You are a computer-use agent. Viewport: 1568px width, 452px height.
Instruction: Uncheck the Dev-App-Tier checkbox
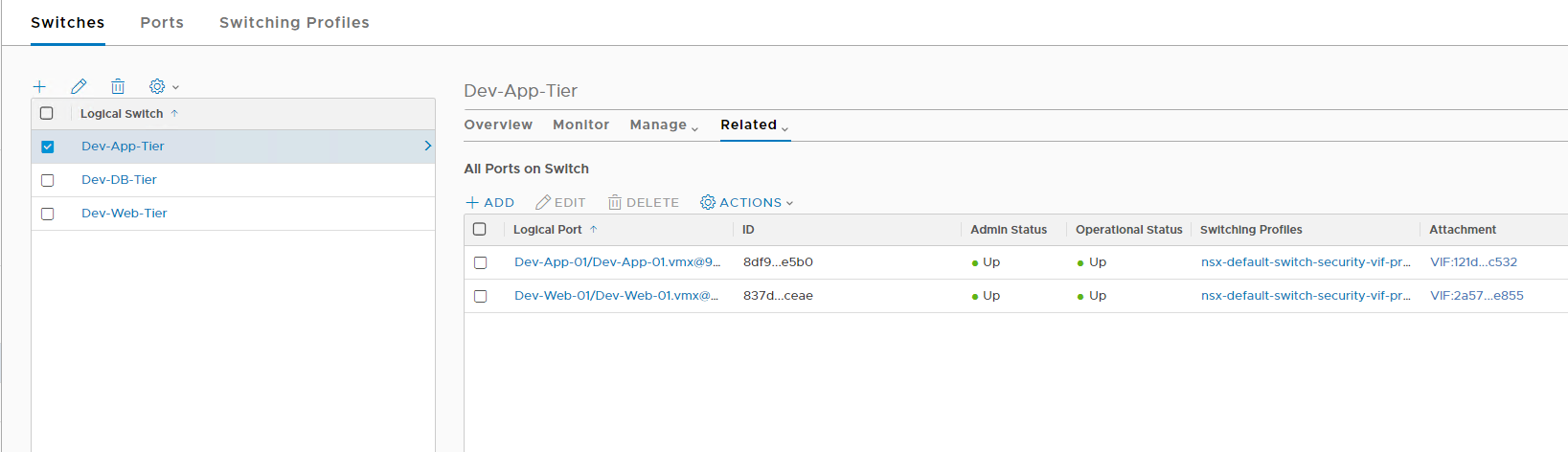tap(47, 147)
